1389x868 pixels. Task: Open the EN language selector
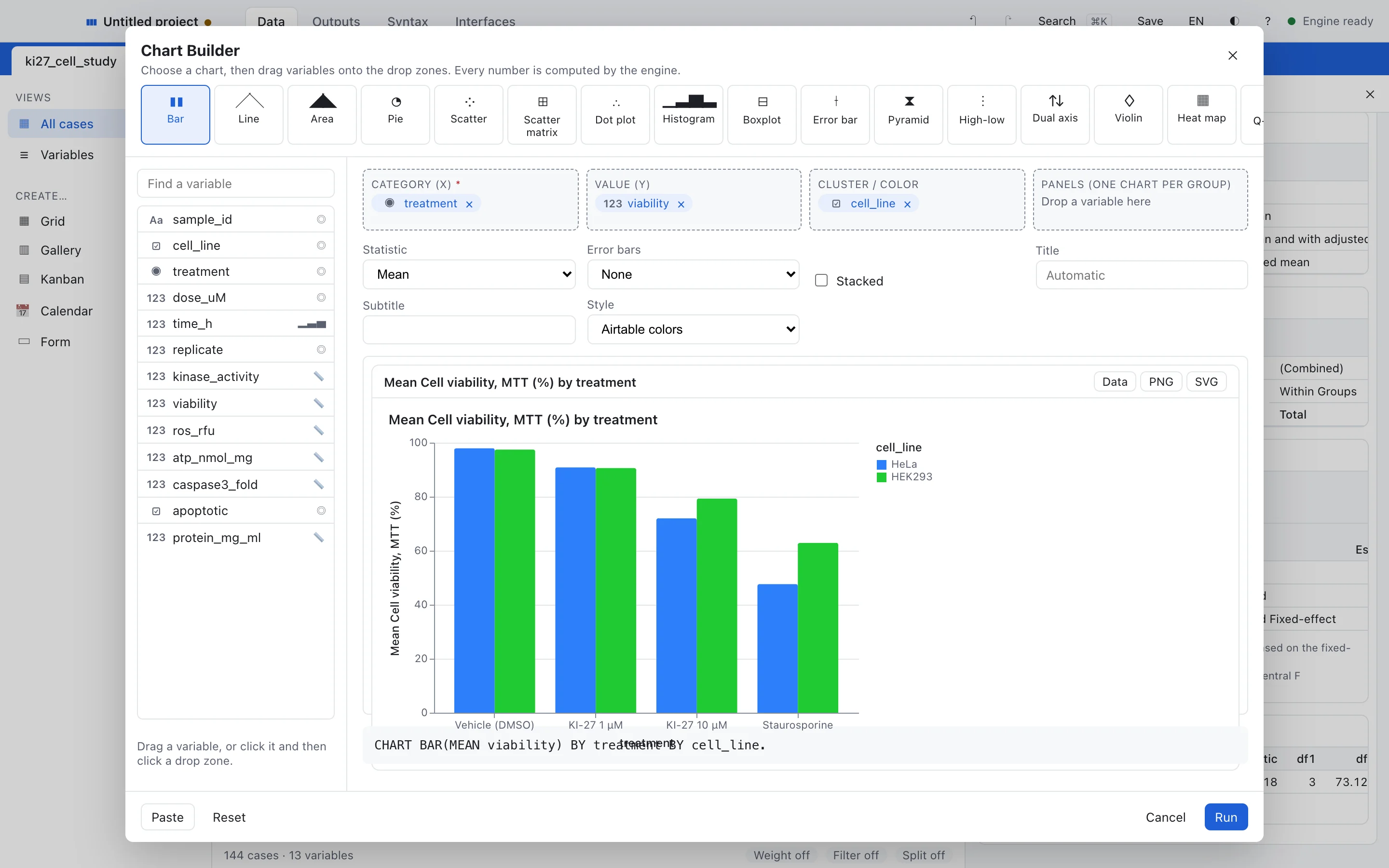point(1196,21)
